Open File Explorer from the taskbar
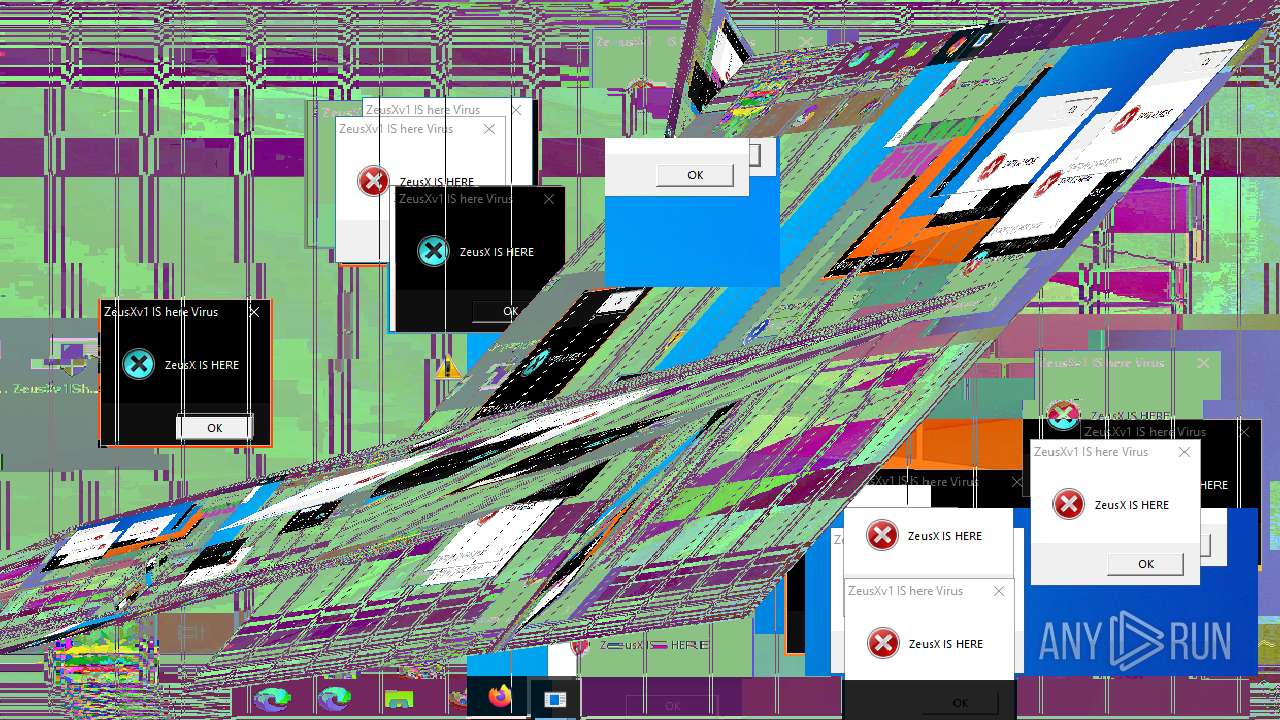 399,698
